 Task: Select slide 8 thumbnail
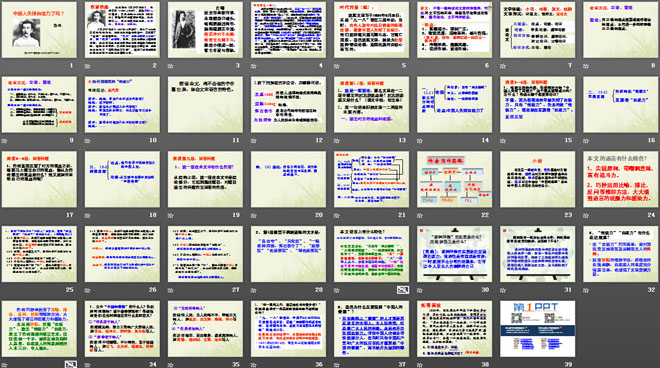(x=620, y=30)
